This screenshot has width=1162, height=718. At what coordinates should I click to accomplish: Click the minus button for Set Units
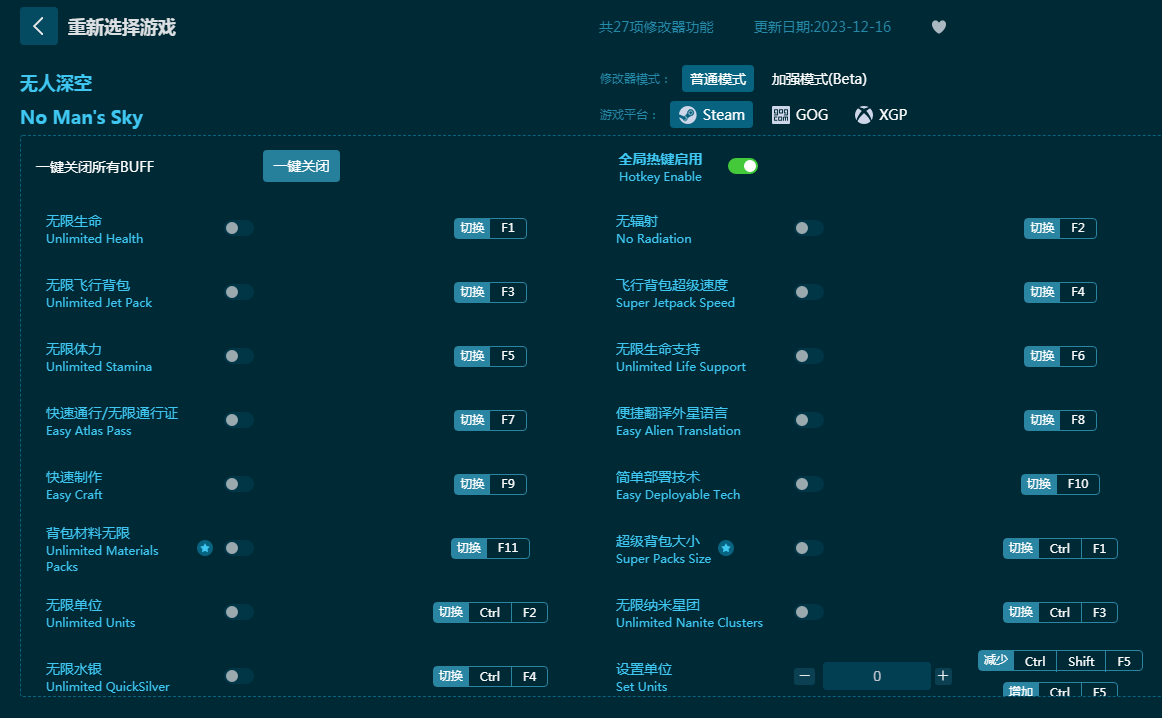[x=804, y=676]
